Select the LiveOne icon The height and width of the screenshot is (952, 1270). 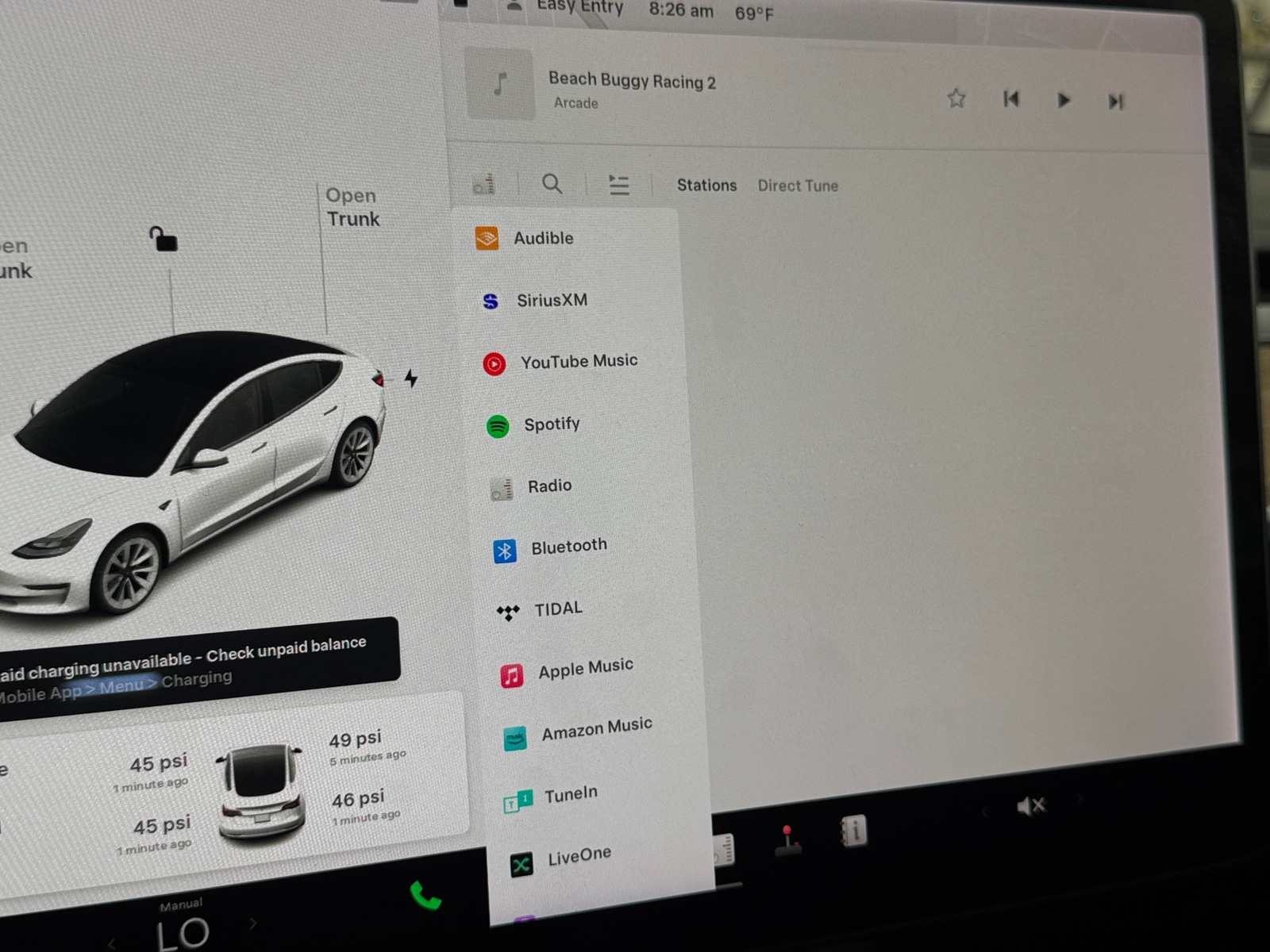(521, 864)
